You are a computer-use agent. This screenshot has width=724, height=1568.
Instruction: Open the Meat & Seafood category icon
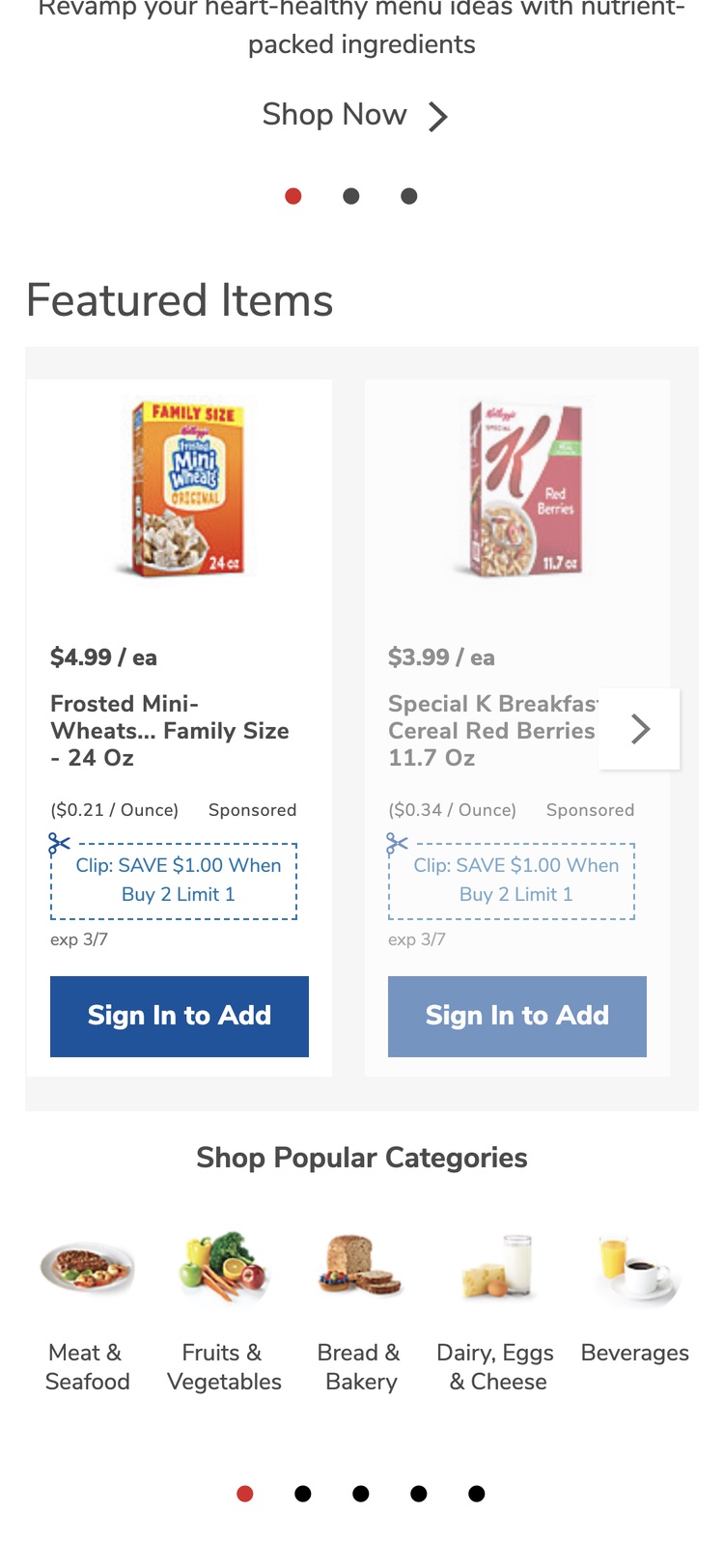coord(87,1267)
